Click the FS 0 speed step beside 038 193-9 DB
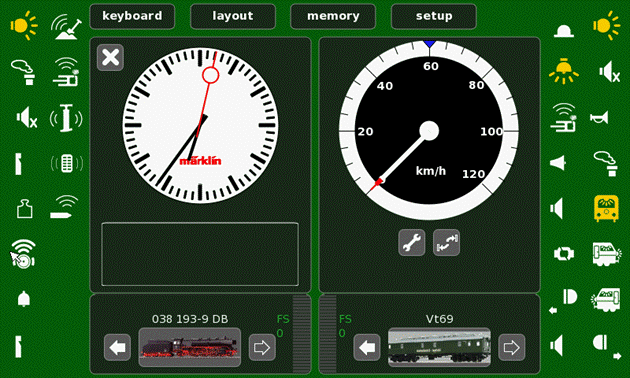630x378 pixels. click(283, 326)
